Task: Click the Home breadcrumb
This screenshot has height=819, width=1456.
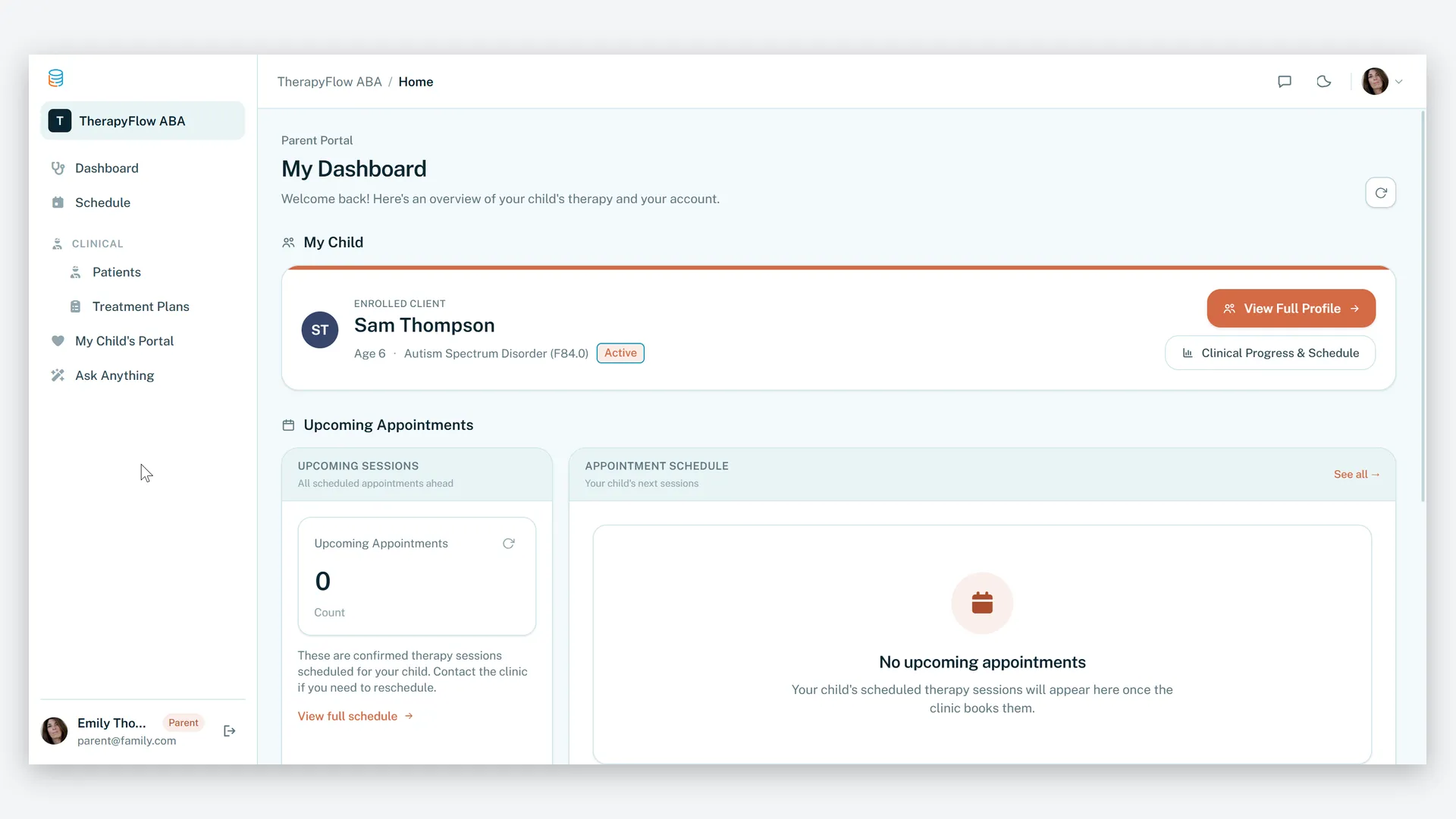Action: coord(416,82)
